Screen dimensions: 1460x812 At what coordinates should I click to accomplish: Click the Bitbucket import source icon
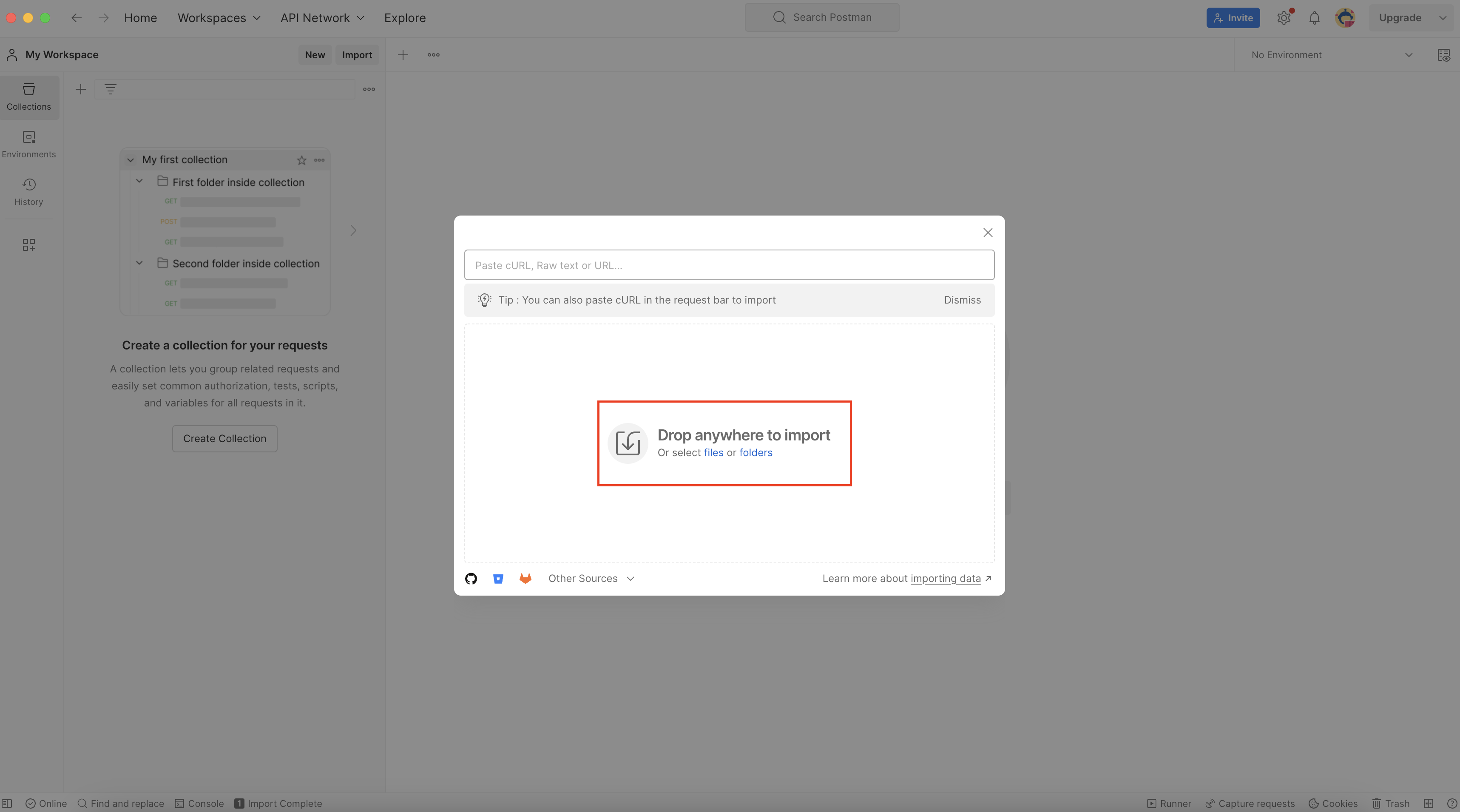tap(498, 579)
